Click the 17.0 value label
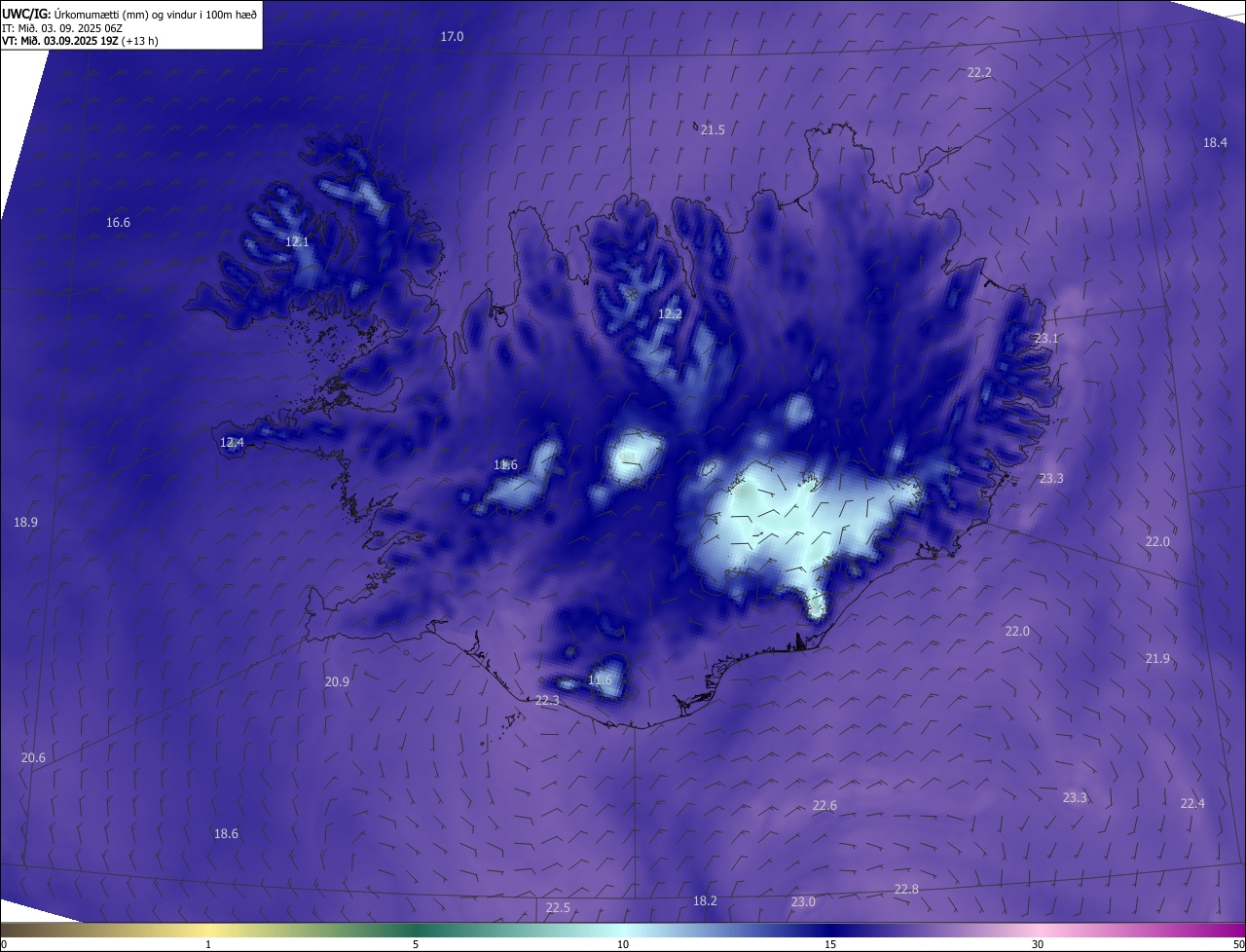The height and width of the screenshot is (952, 1246). coord(453,36)
